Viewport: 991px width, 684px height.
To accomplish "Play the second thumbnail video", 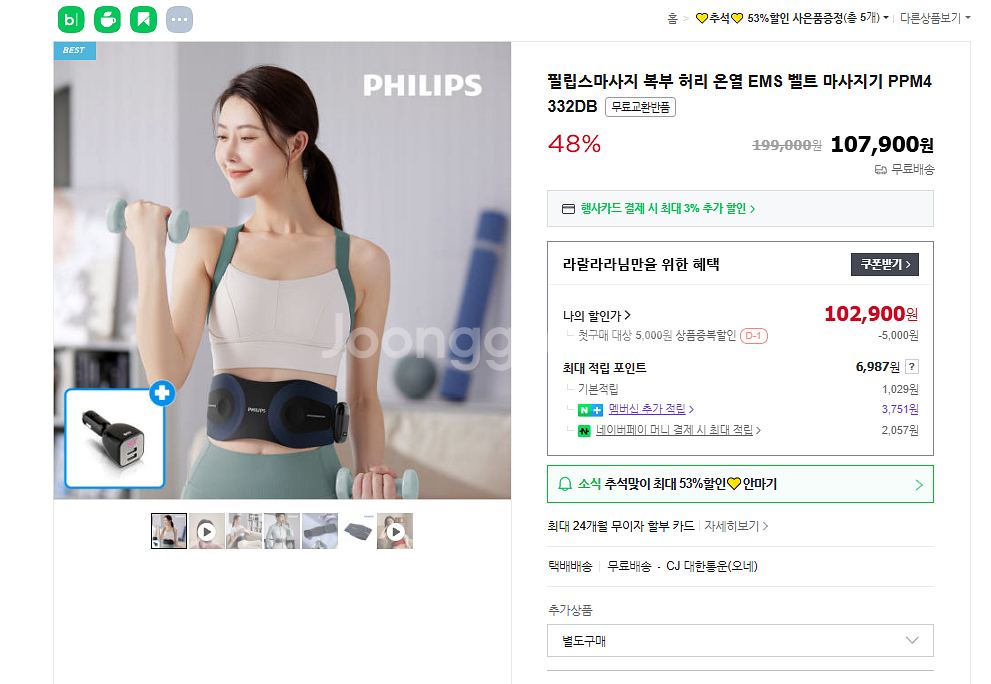I will (206, 531).
